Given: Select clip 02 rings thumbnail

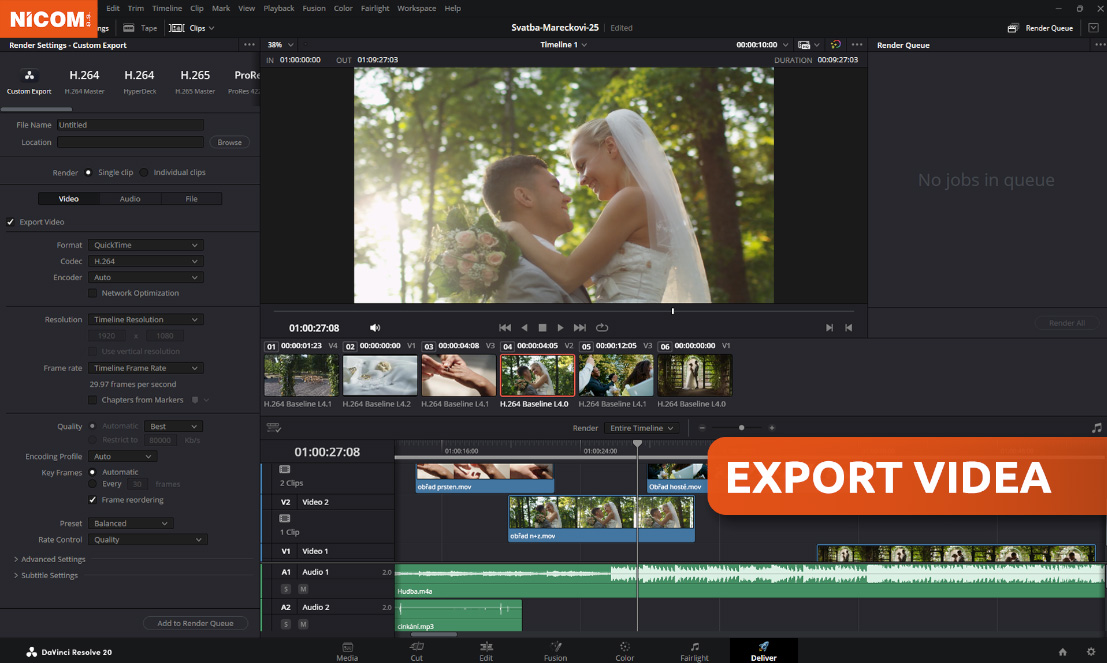Looking at the screenshot, I should pyautogui.click(x=380, y=375).
